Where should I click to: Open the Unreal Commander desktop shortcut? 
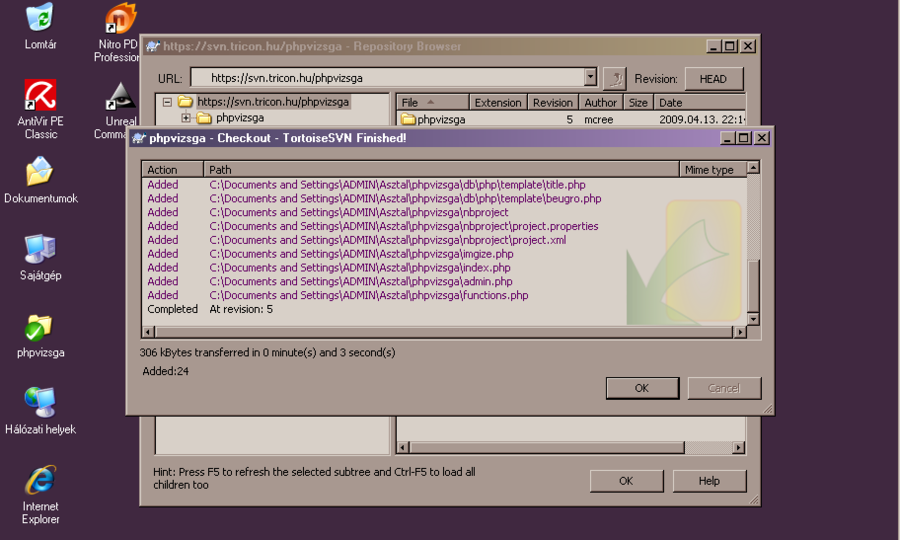[x=118, y=110]
